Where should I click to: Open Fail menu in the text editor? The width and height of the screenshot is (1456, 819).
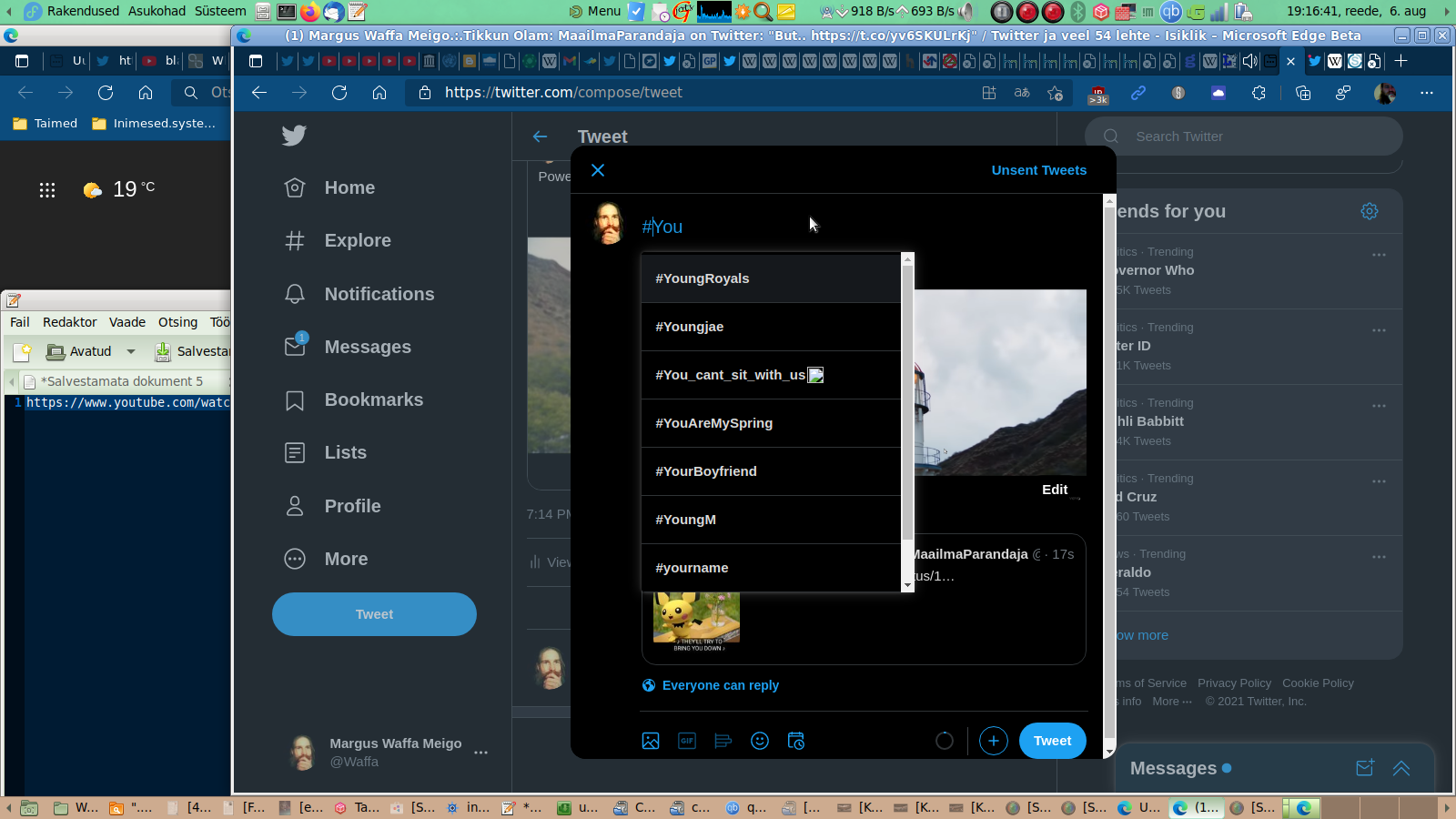pos(20,322)
